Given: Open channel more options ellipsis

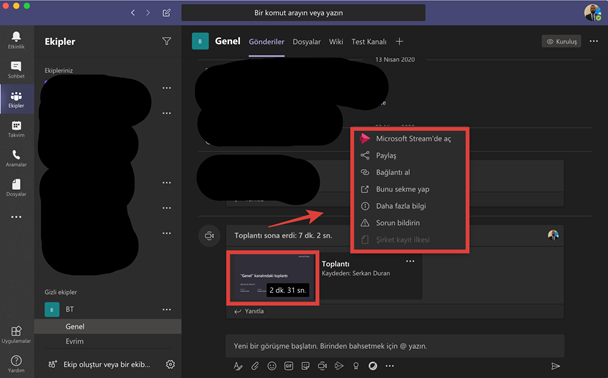Looking at the screenshot, I should pos(594,41).
